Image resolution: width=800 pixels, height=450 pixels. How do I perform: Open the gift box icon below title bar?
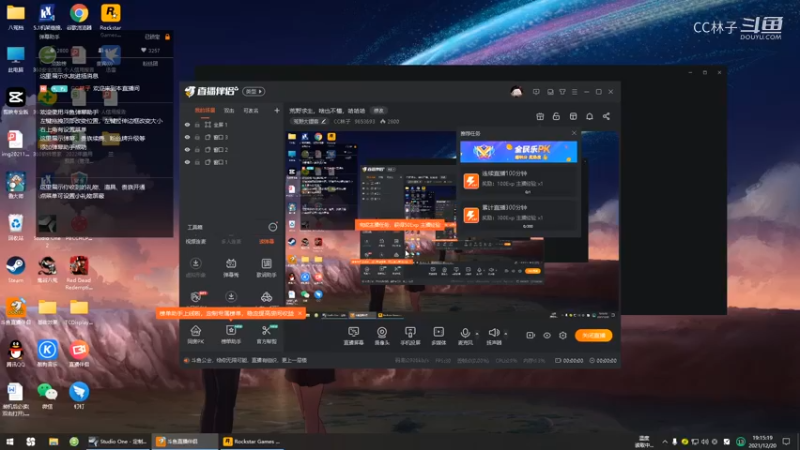point(540,116)
